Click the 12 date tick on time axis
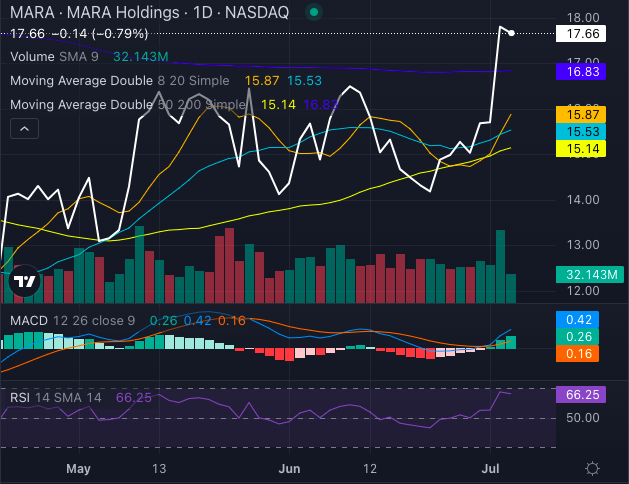Image resolution: width=629 pixels, height=484 pixels. 370,468
